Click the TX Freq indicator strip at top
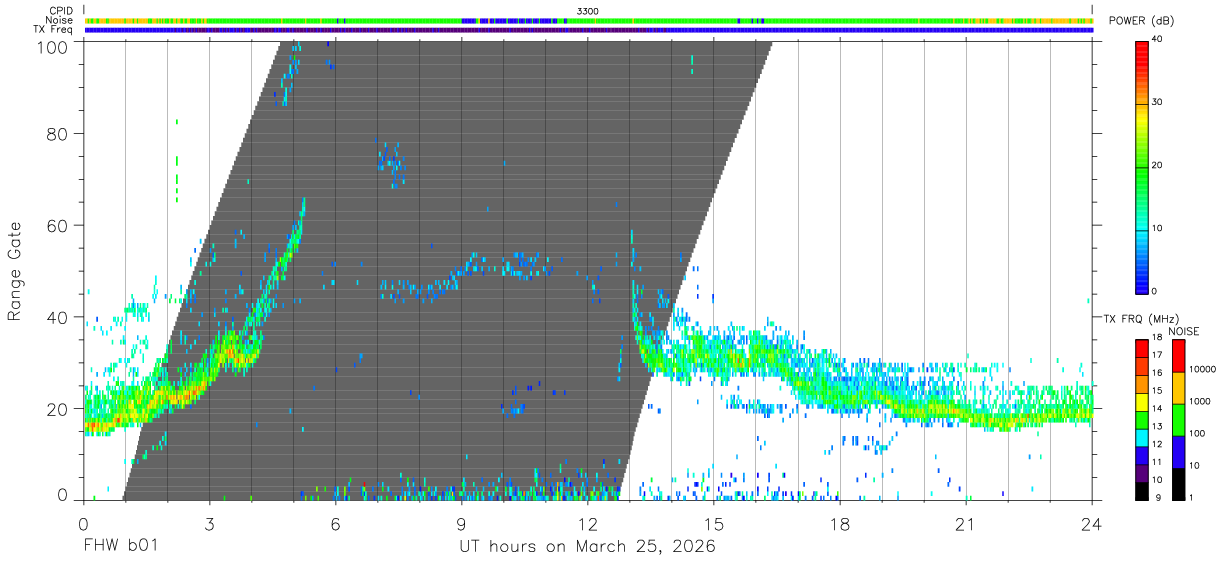This screenshot has width=1228, height=567. coord(588,30)
